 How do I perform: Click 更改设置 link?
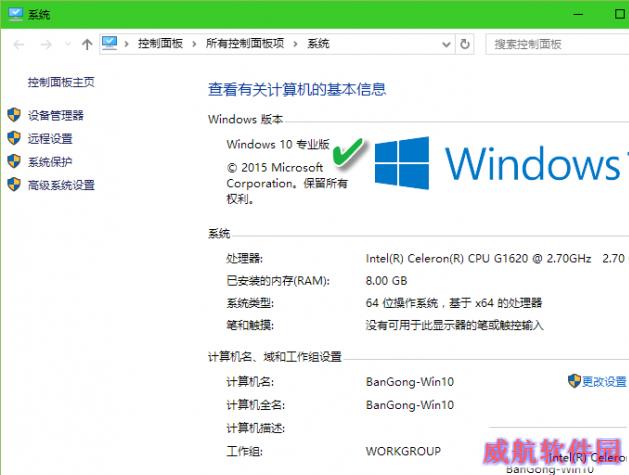(x=604, y=382)
